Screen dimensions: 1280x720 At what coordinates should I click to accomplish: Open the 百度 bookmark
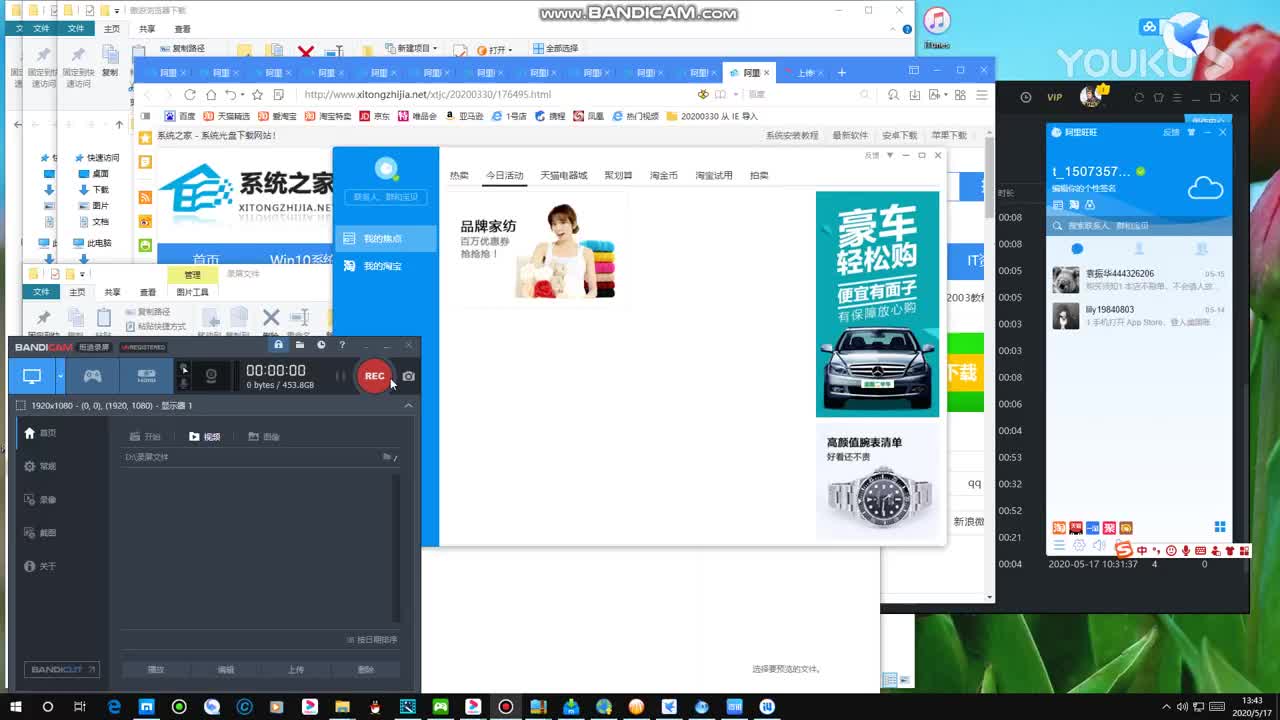[181, 116]
